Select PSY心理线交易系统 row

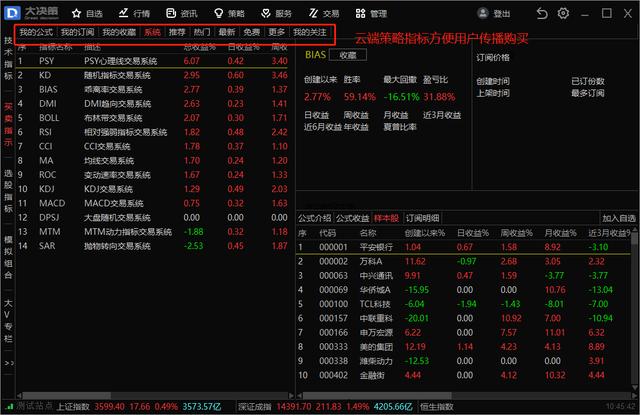(x=152, y=61)
